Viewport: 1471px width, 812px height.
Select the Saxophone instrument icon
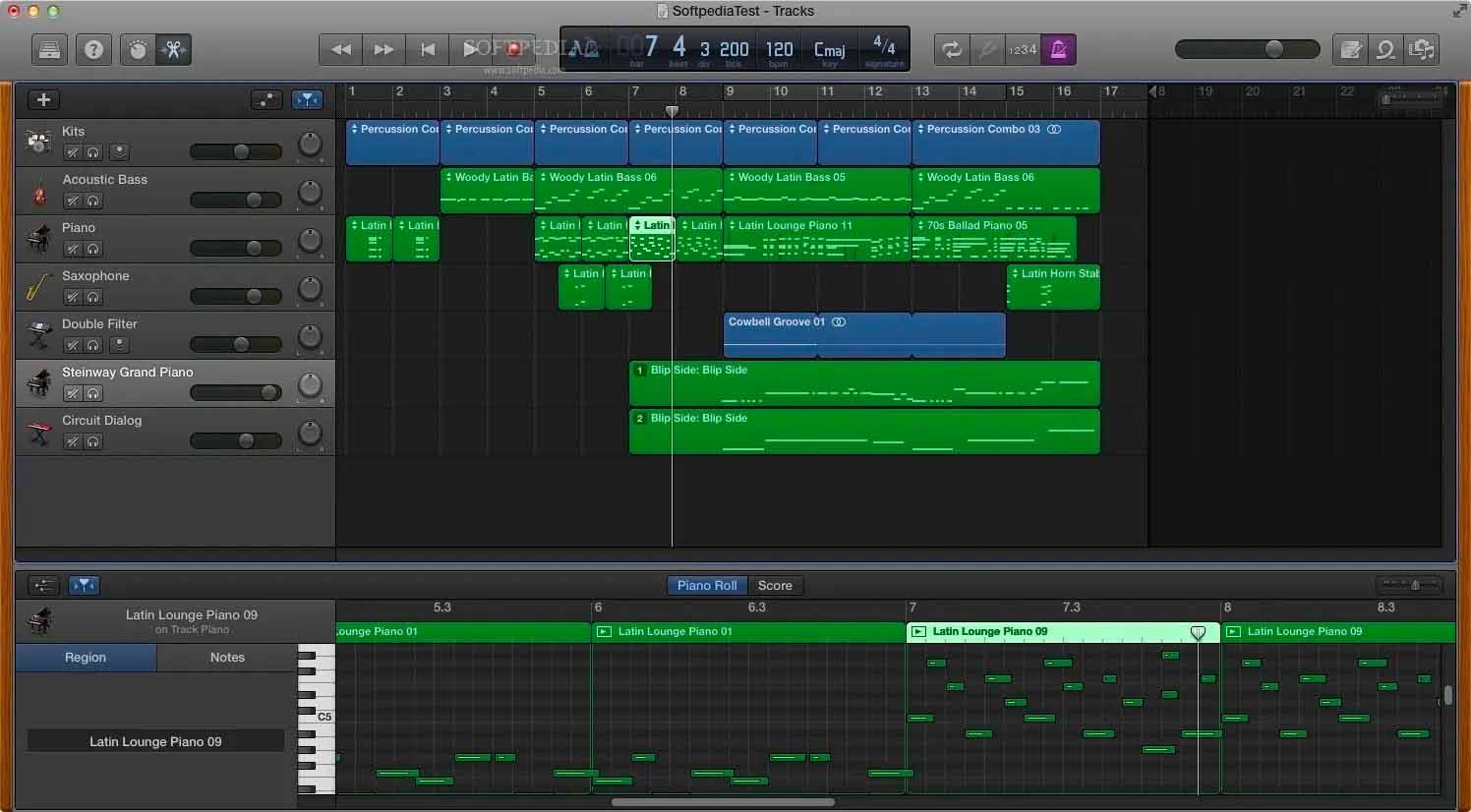tap(38, 287)
